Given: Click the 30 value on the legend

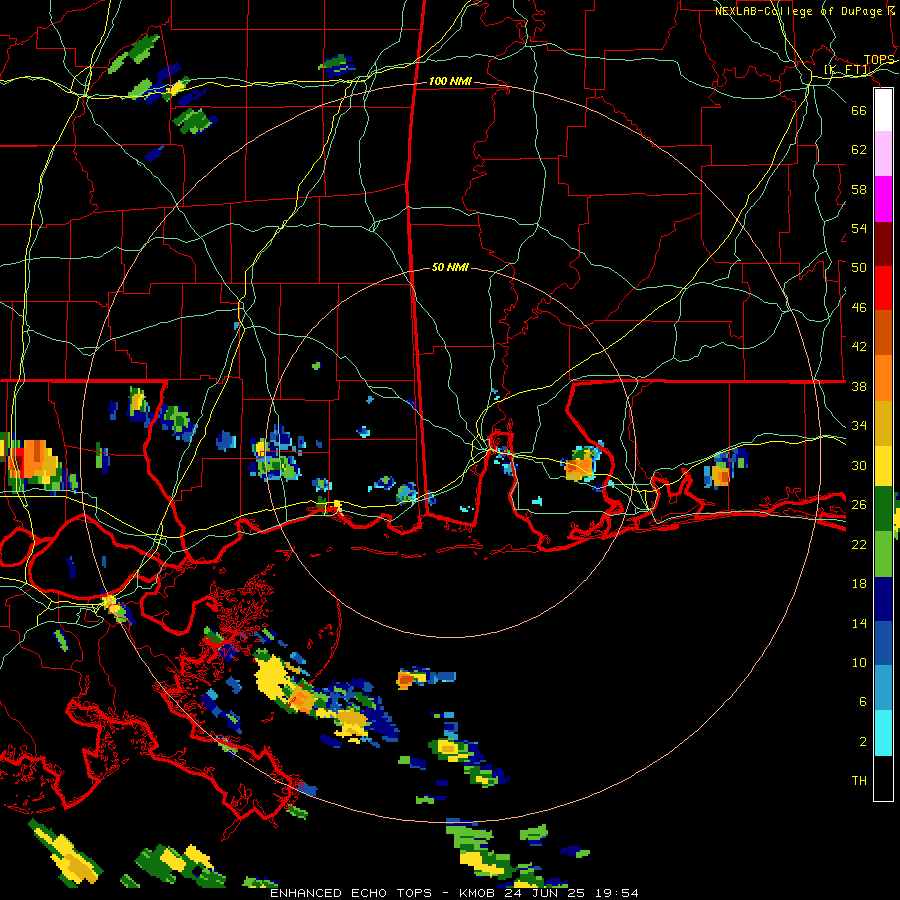Looking at the screenshot, I should pos(859,465).
